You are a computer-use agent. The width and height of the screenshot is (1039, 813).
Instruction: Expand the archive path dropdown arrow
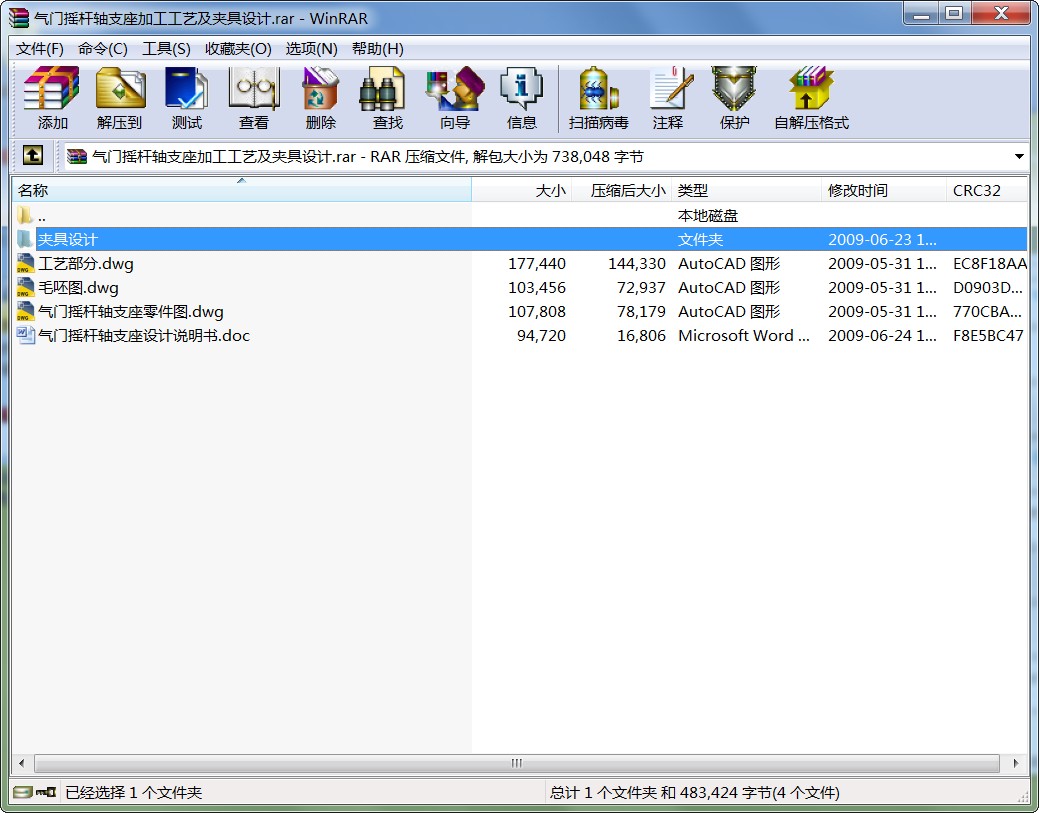[x=1019, y=157]
